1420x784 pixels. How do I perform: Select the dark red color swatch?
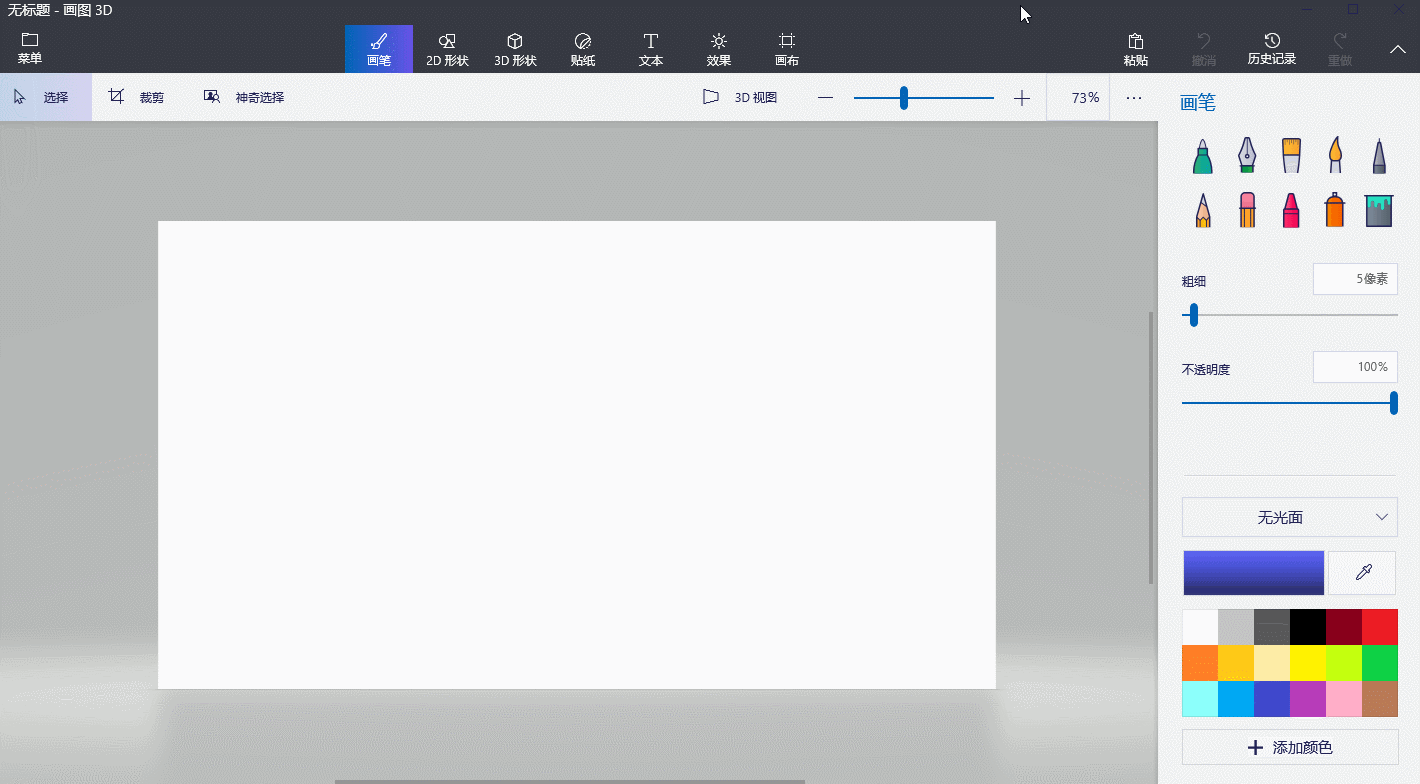(x=1344, y=627)
